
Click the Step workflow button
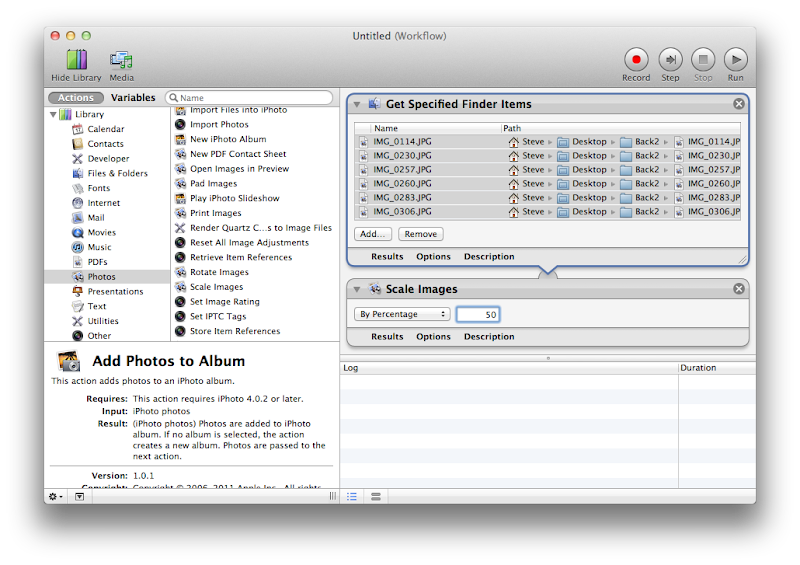pyautogui.click(x=670, y=60)
